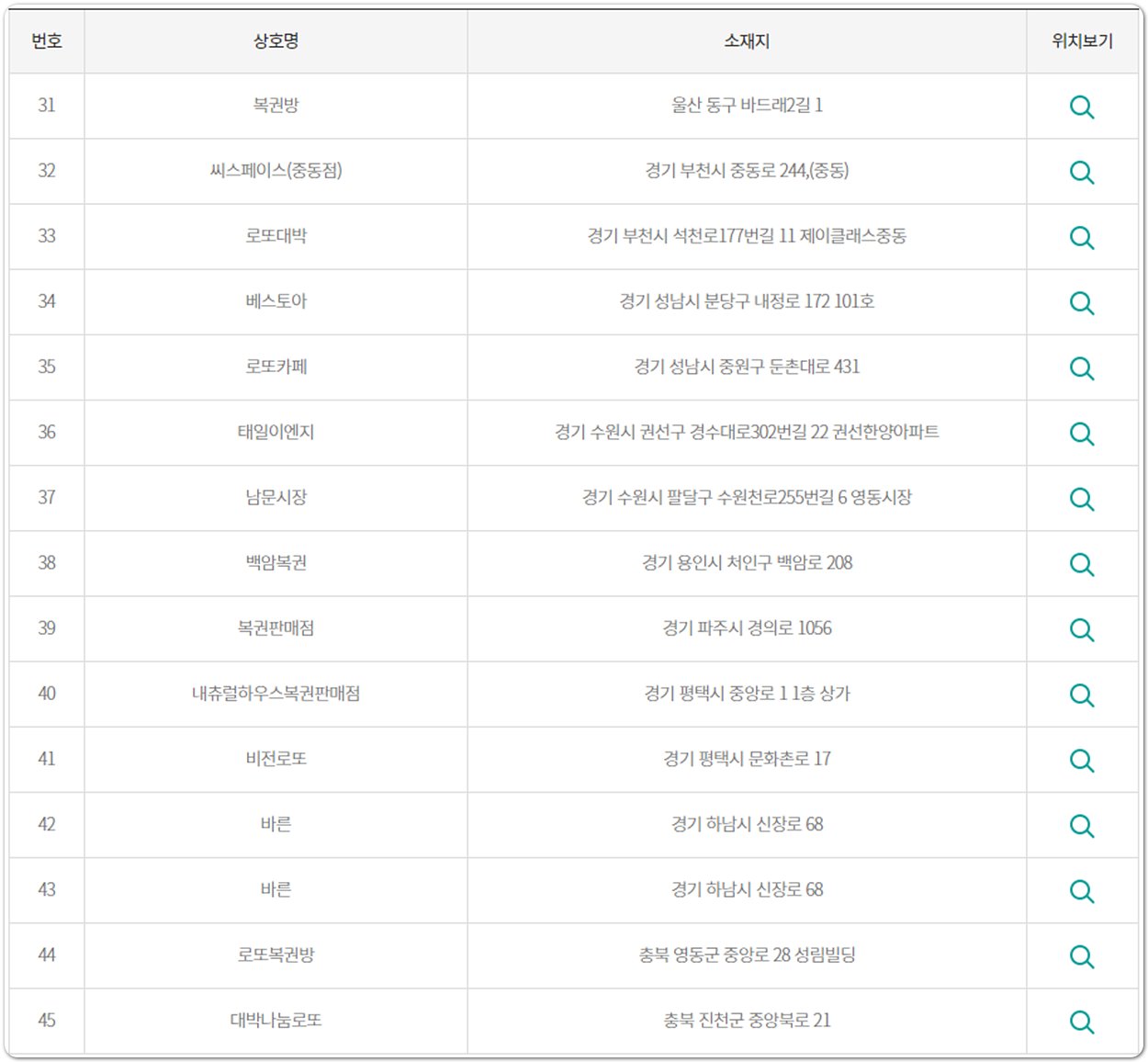
Task: Click location magnifier for 남문시장
Action: point(1082,499)
